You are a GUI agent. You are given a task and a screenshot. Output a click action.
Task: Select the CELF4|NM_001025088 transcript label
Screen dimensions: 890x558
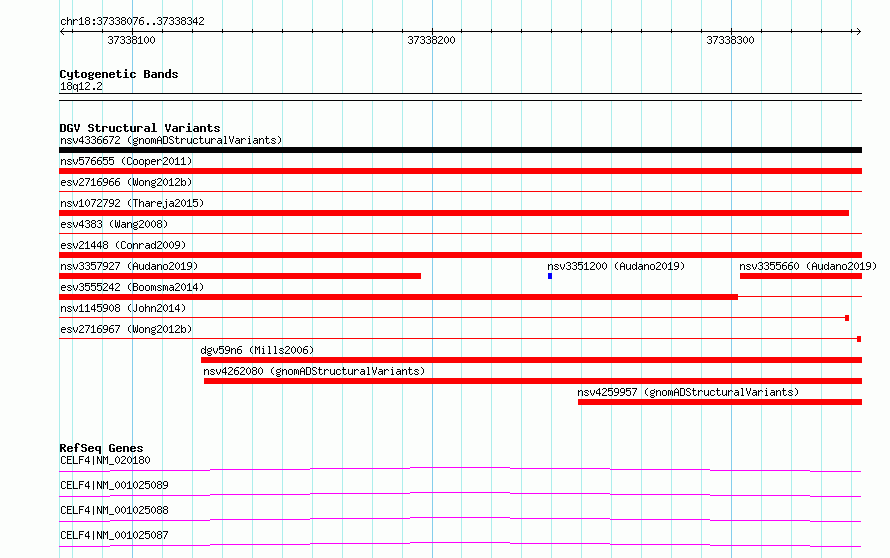pos(114,510)
